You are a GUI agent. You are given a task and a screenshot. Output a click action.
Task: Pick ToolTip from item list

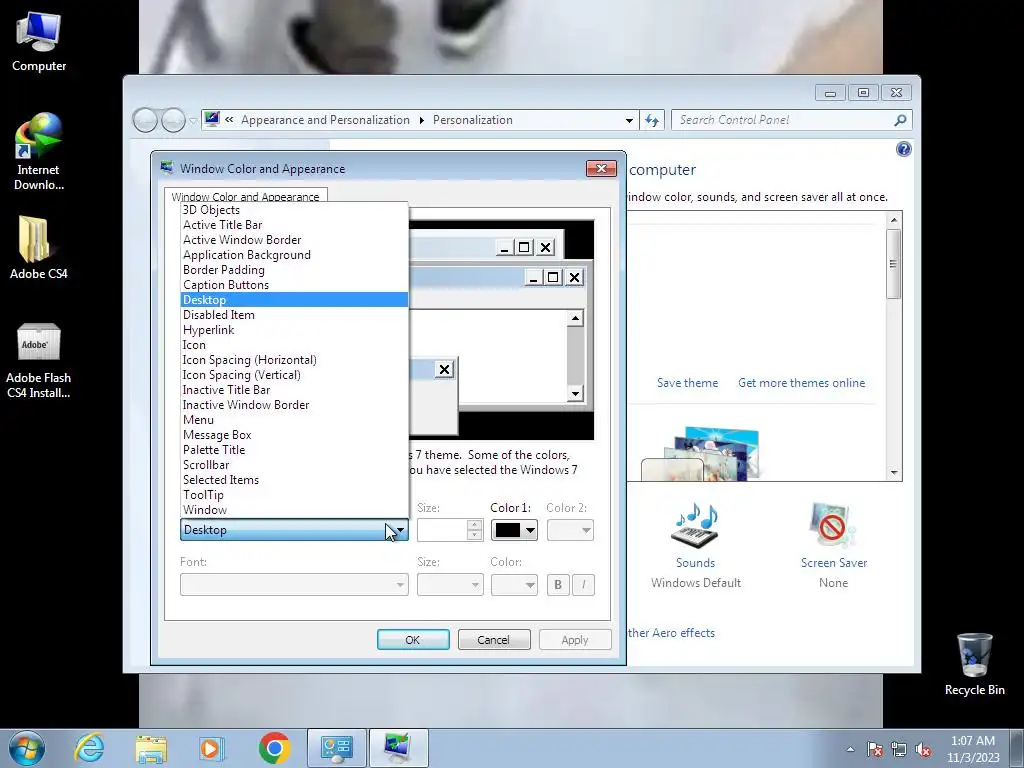point(294,495)
